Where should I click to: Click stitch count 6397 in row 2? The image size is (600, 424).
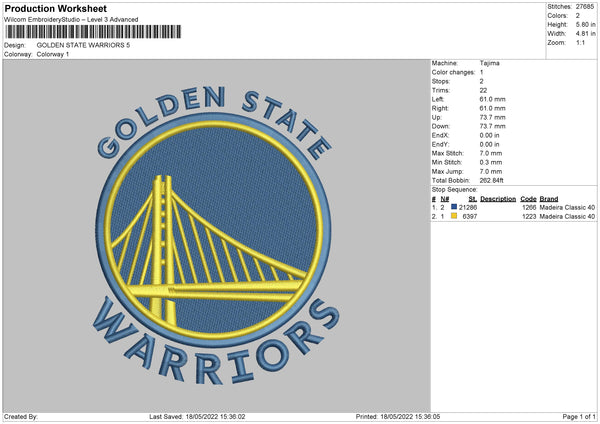coord(470,217)
